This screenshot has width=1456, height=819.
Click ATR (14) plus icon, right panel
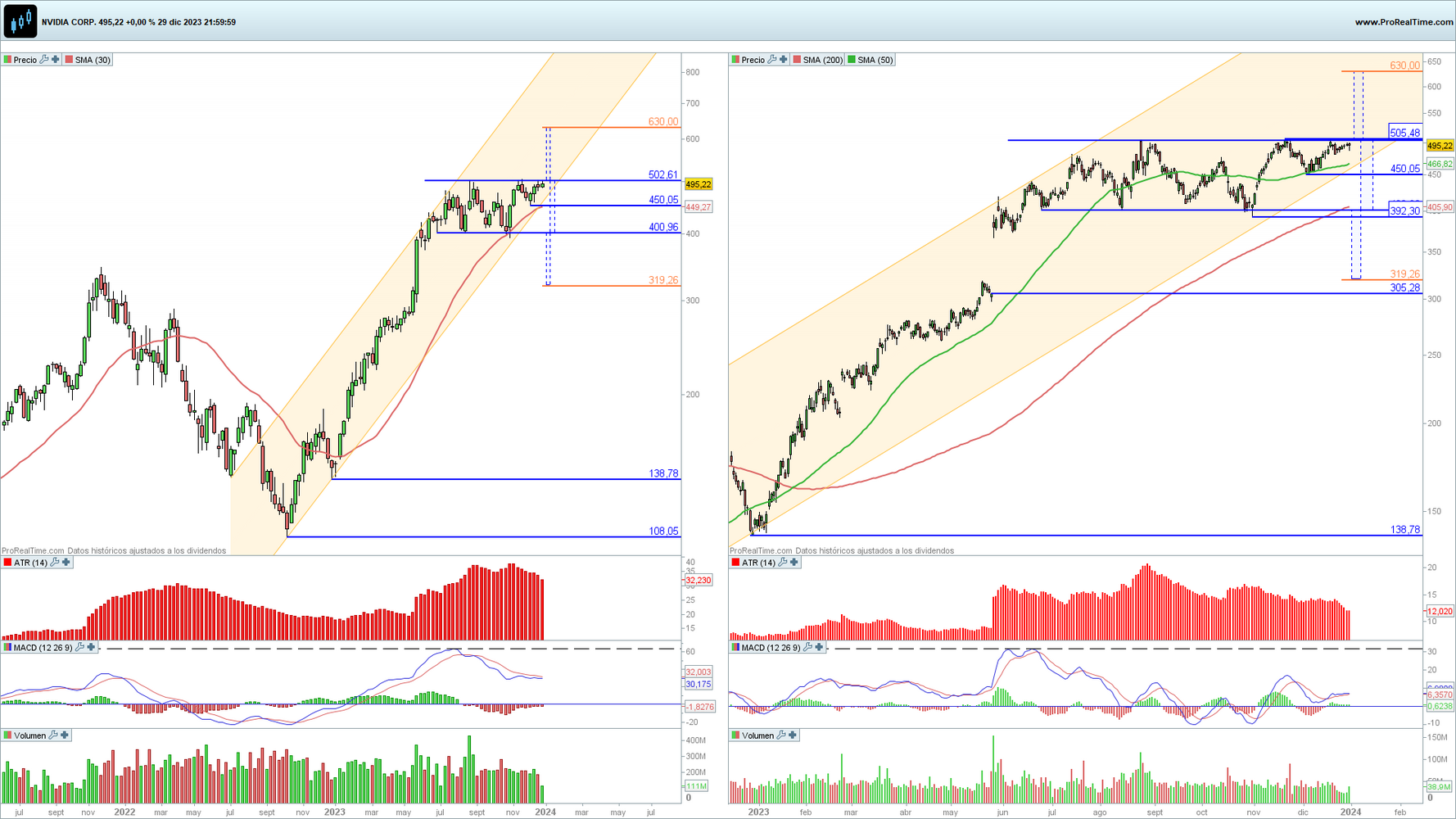click(x=794, y=563)
